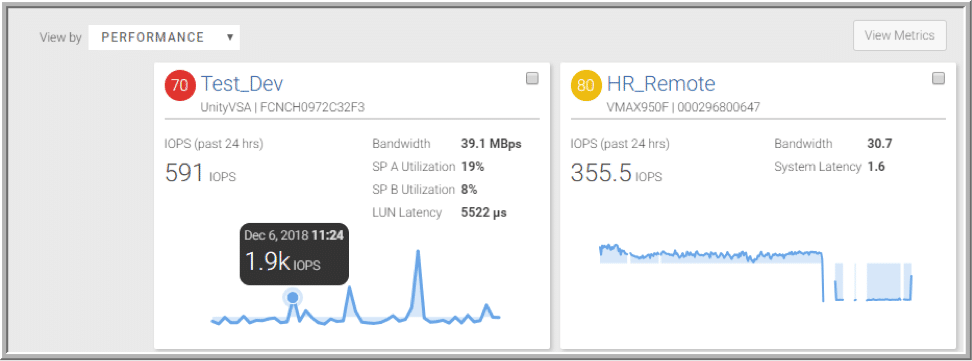Click the Test_Dev IOPS trend chart
This screenshot has width=972, height=361.
pos(356,287)
